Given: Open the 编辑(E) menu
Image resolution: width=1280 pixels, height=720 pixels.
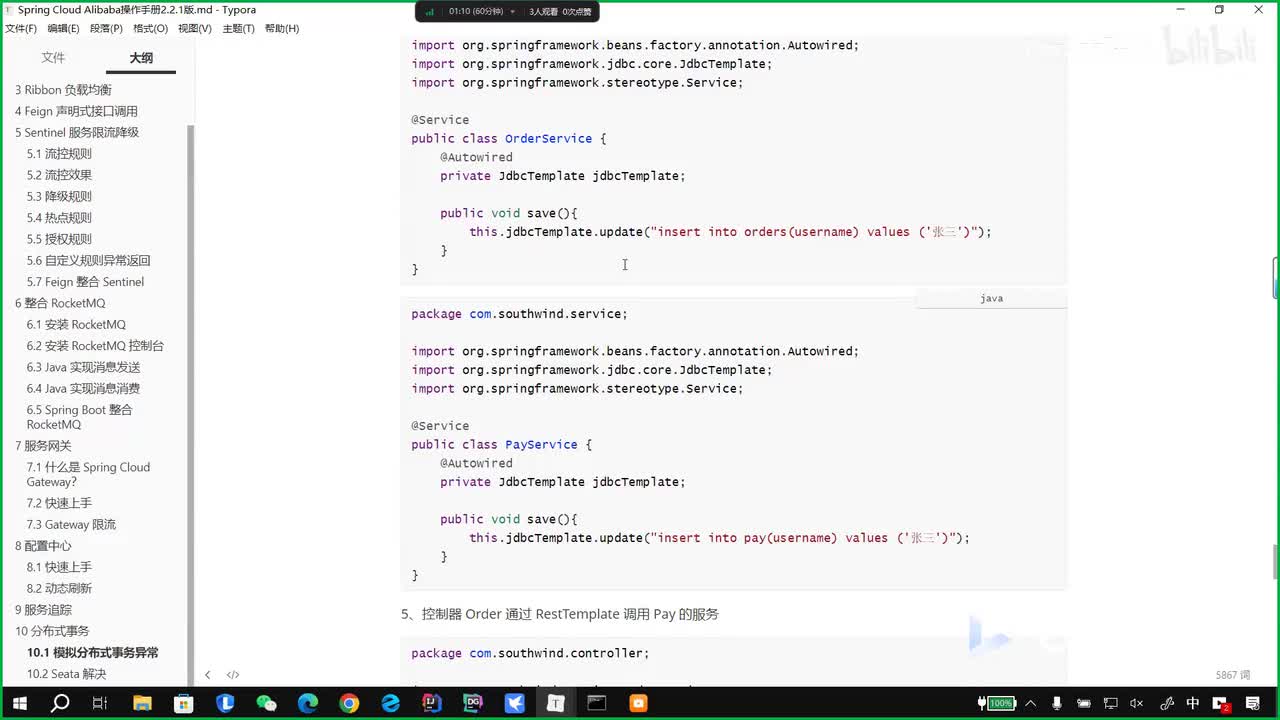Looking at the screenshot, I should 64,29.
